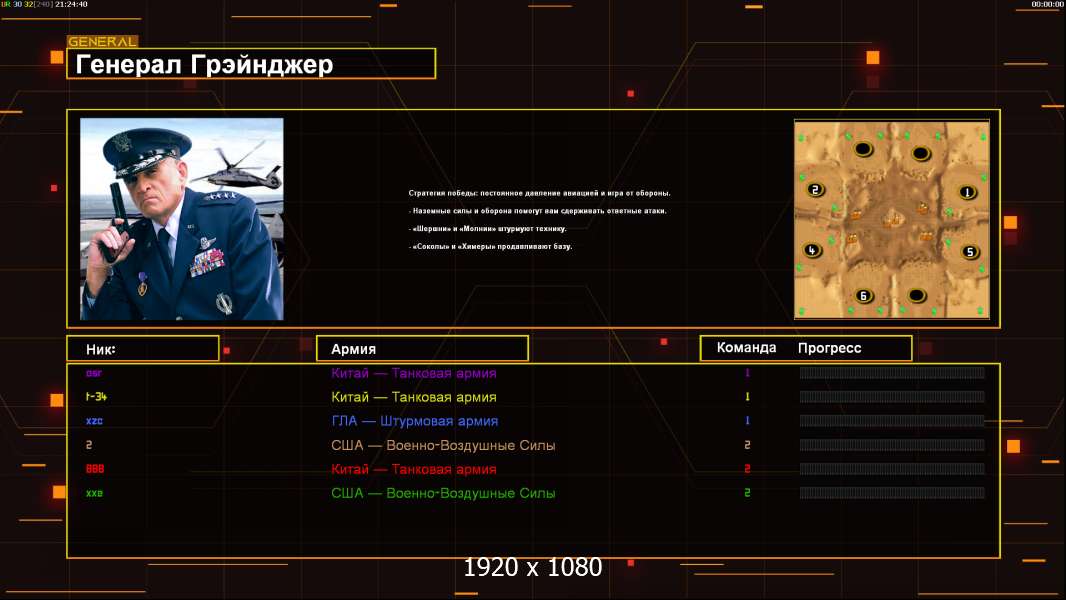Pick start position 6 on the minimap
Screen dimensions: 1066x600
(x=864, y=295)
